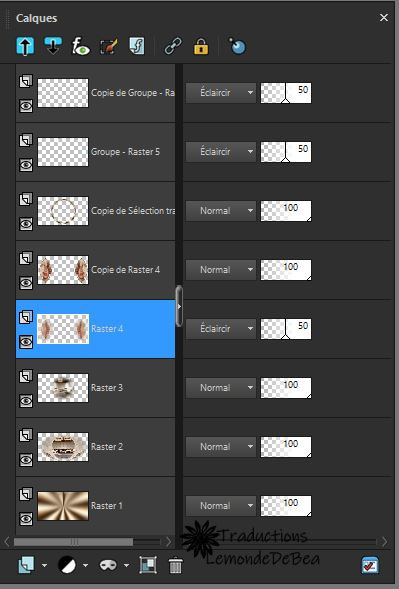
Task: Click the Raster 1 layer thumbnail
Action: point(63,506)
